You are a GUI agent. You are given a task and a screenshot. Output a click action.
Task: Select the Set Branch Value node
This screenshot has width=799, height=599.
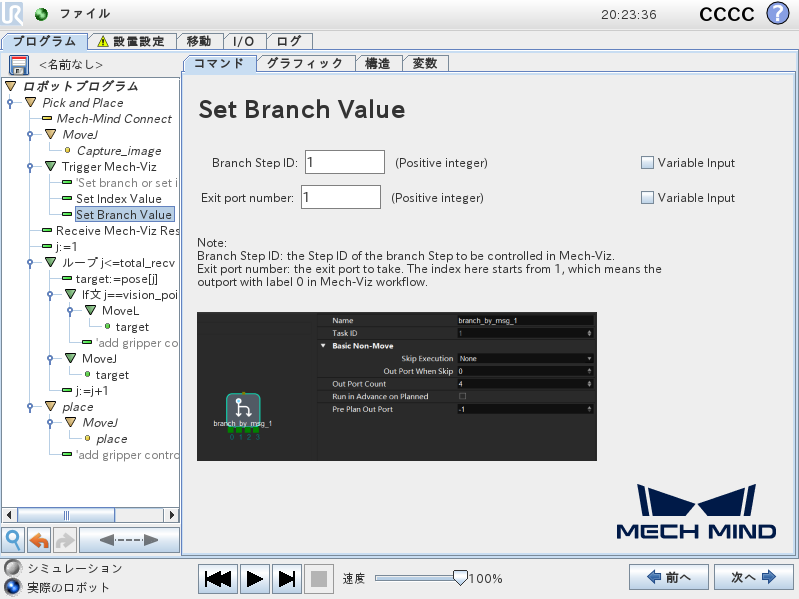[124, 214]
